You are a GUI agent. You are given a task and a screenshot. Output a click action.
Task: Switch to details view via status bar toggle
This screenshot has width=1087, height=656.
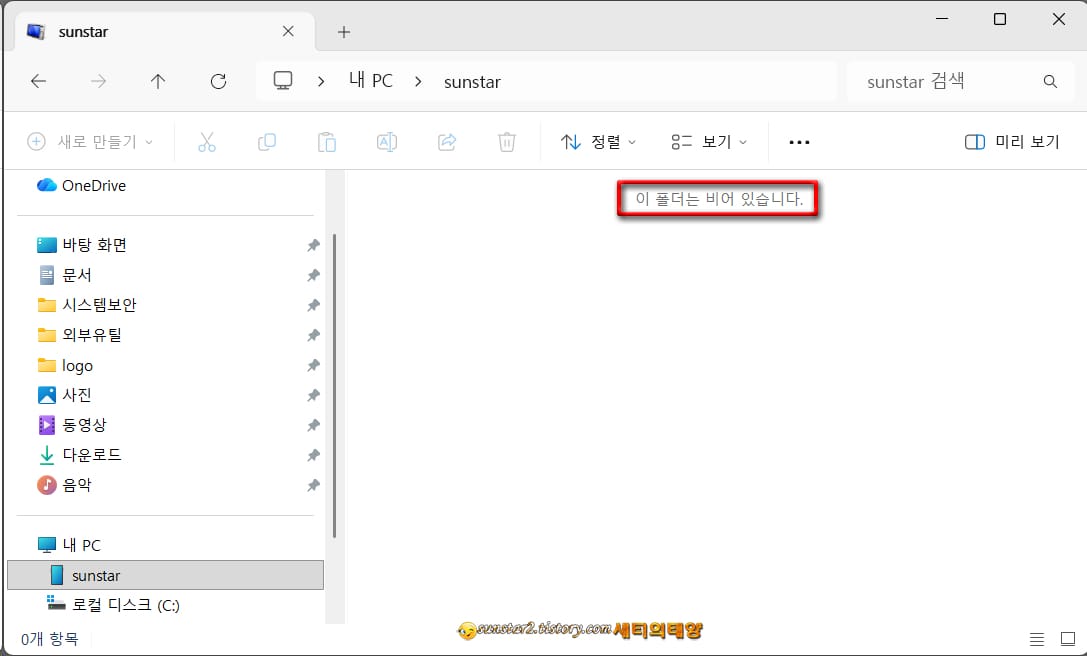[1037, 638]
